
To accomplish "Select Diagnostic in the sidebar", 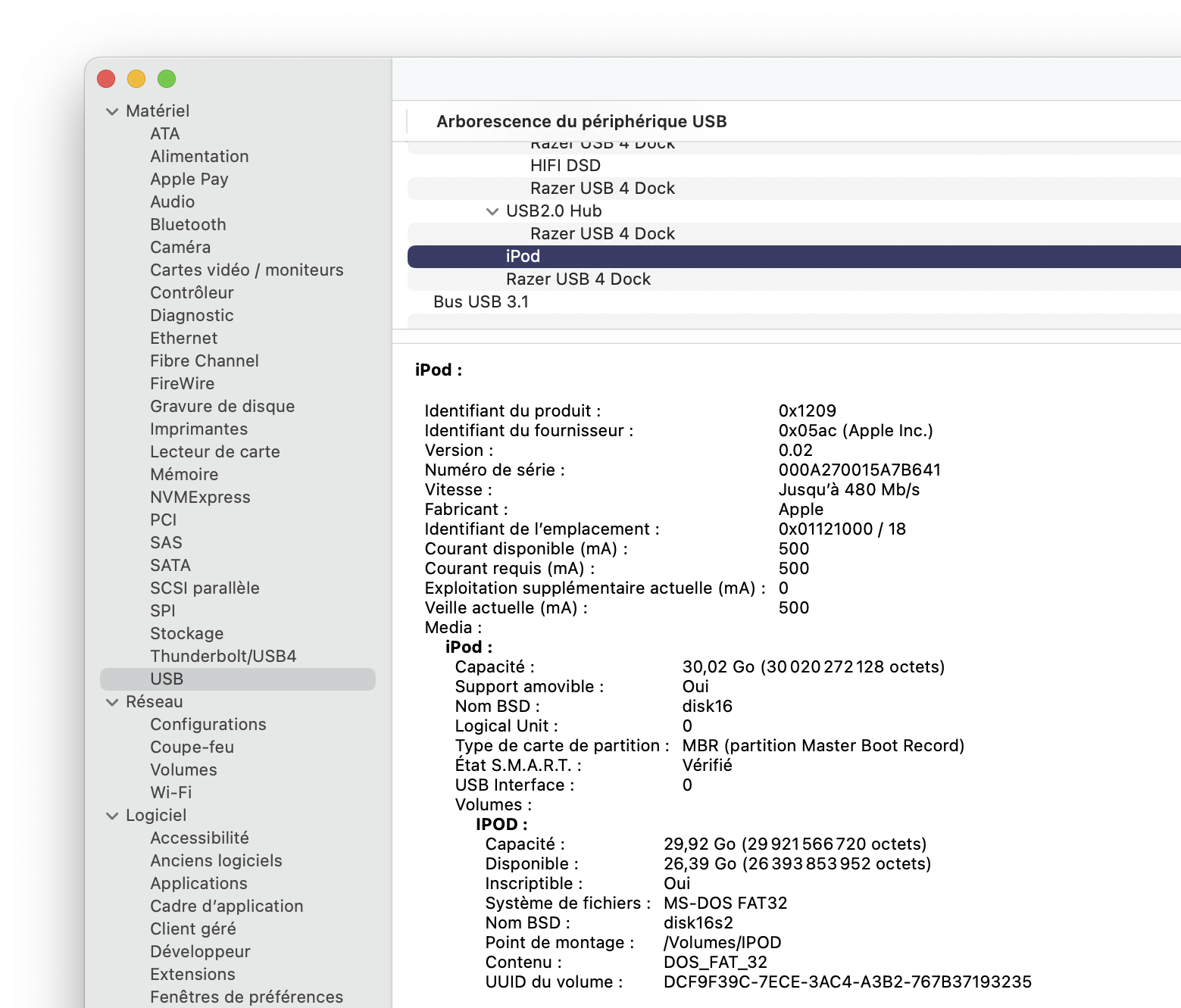I will 192,316.
